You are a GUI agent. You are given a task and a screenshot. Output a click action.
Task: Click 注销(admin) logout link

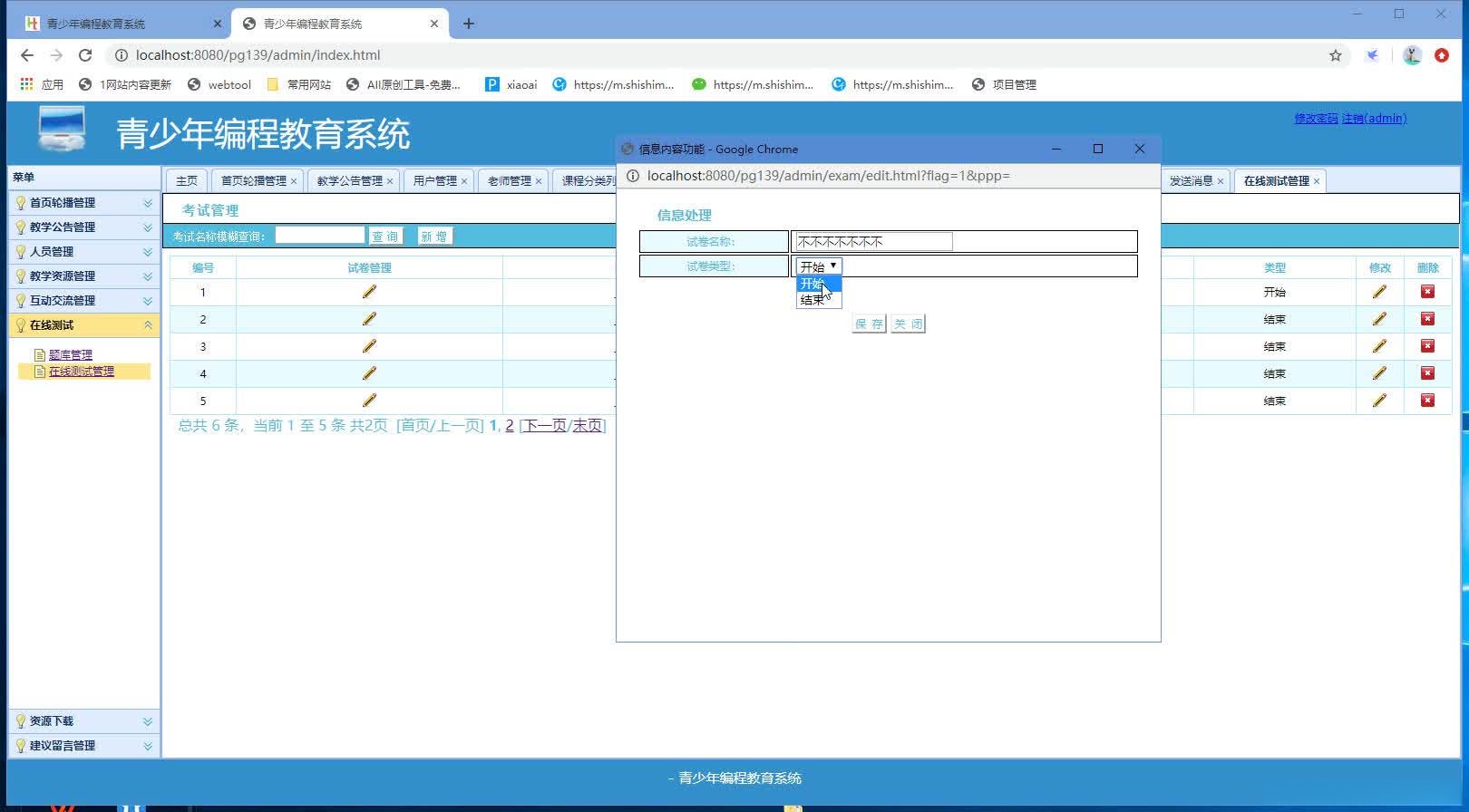point(1375,119)
